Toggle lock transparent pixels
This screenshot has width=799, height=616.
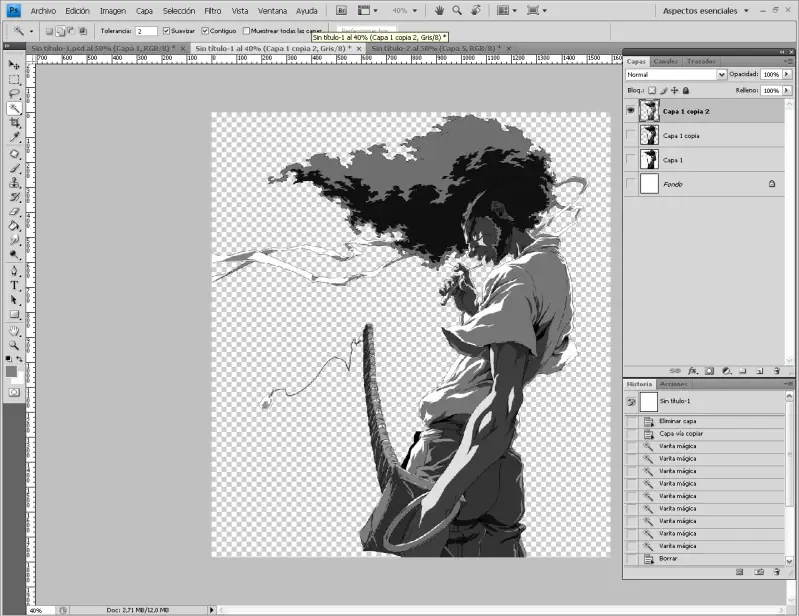(652, 90)
